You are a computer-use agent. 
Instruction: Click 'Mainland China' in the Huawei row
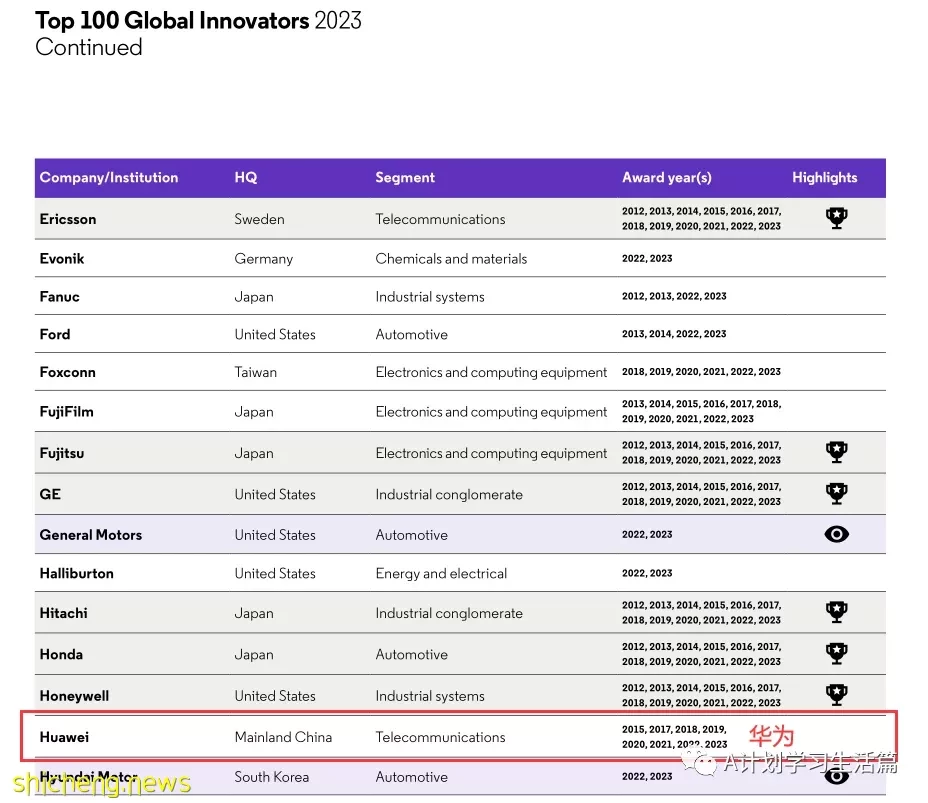(x=283, y=737)
